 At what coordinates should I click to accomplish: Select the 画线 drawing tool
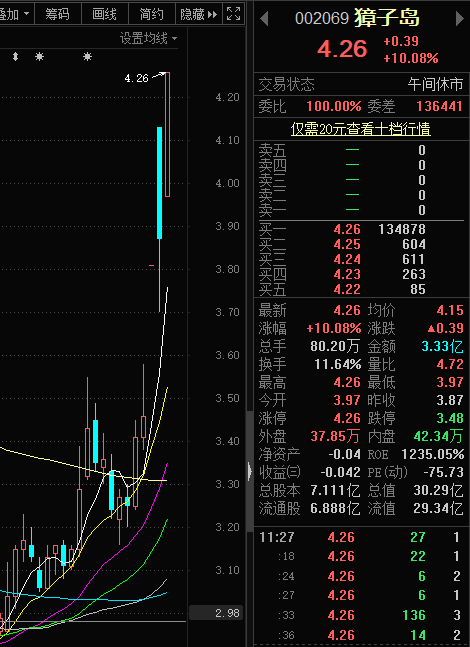tap(105, 14)
